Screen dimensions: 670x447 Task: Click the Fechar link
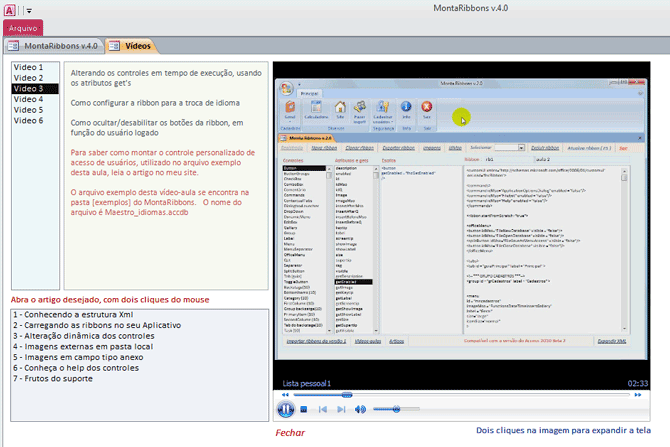click(290, 433)
